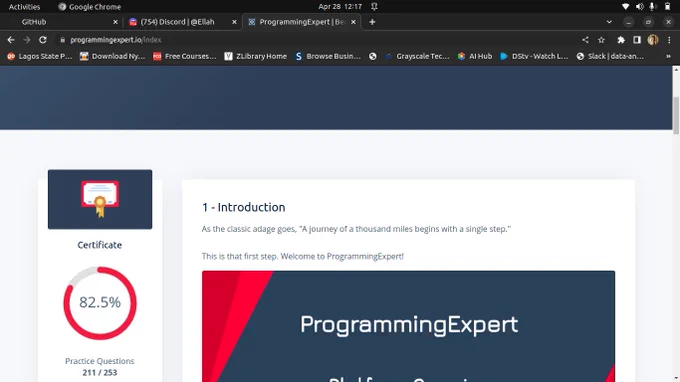Open the AI Hub bookmark
The height and width of the screenshot is (382, 680).
point(475,56)
